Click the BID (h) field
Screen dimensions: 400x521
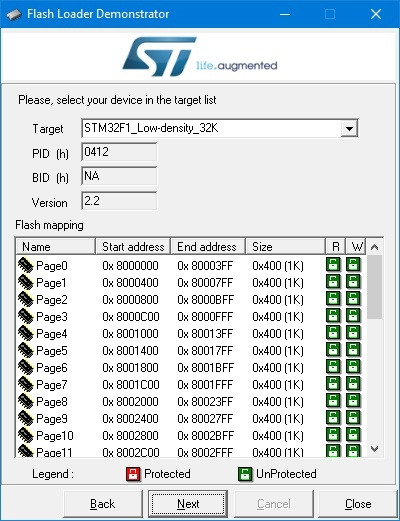coord(119,176)
